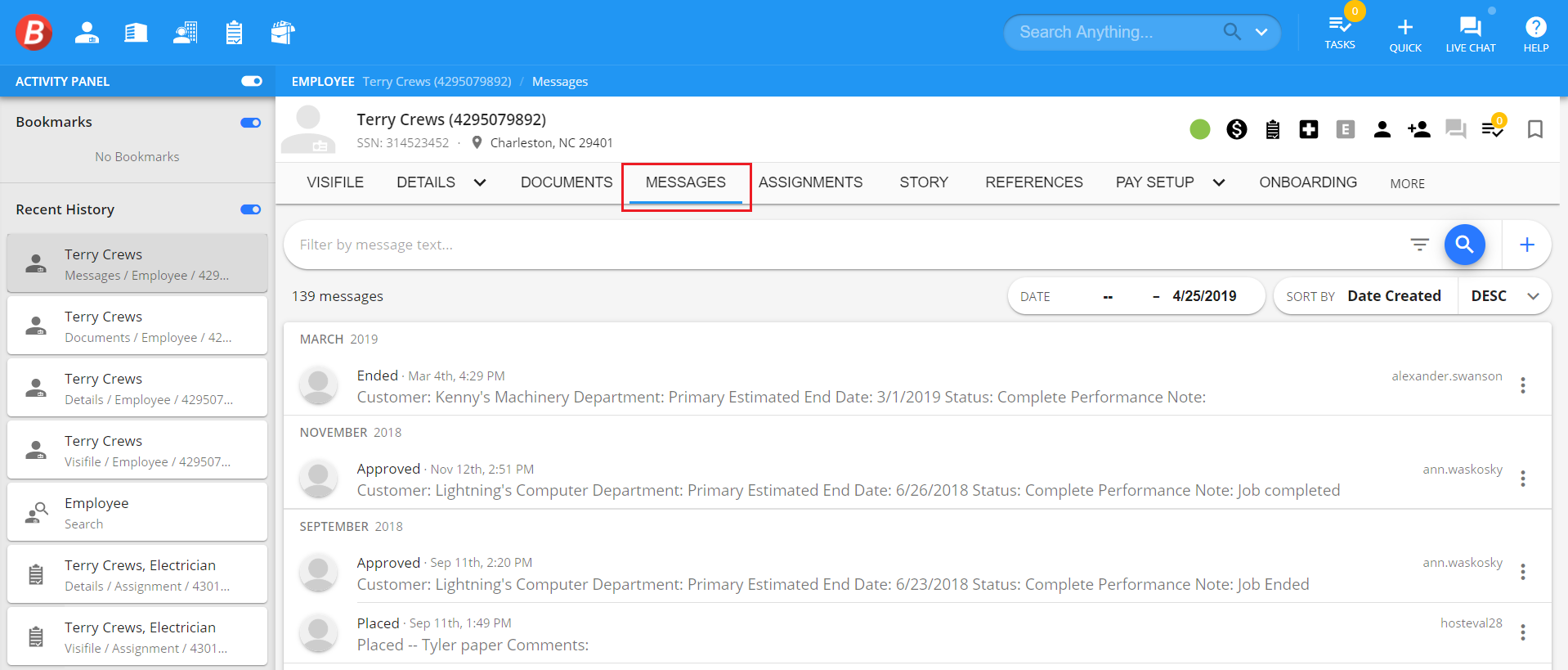Image resolution: width=1568 pixels, height=670 pixels.
Task: Open the Customer building icon in top bar
Action: tap(136, 32)
